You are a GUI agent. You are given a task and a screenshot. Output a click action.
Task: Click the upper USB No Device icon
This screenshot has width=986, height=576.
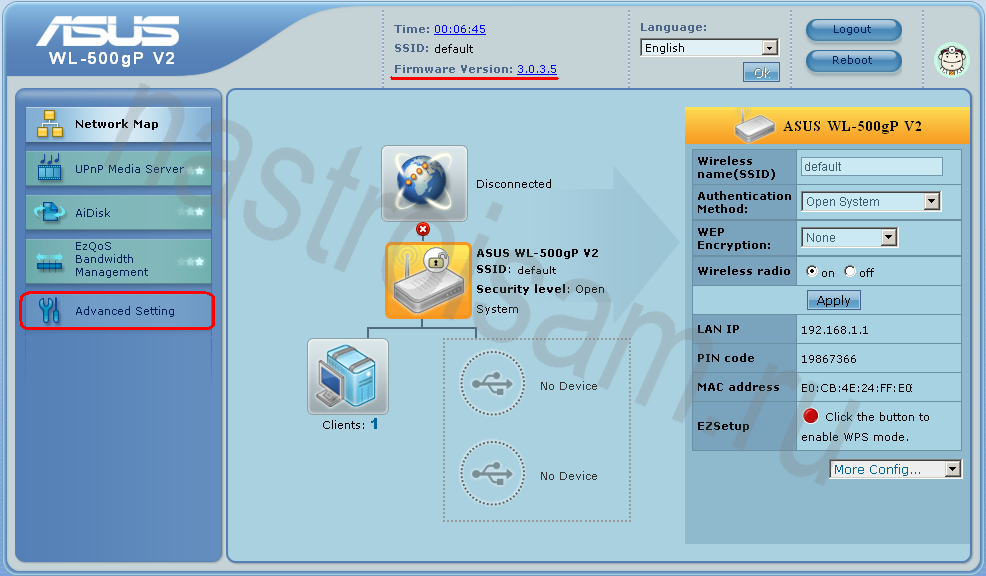click(492, 385)
